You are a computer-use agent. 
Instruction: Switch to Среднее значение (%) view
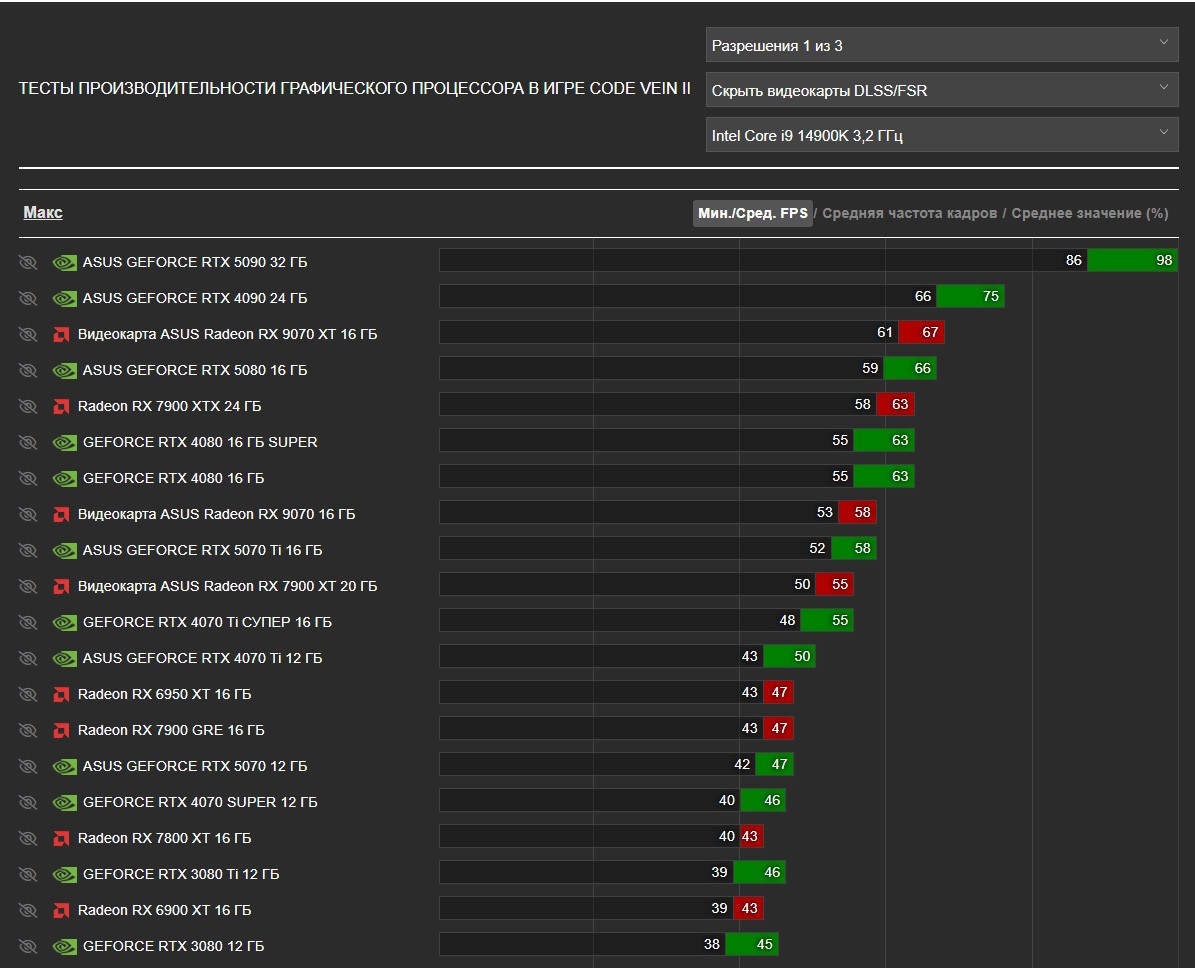tap(1089, 213)
